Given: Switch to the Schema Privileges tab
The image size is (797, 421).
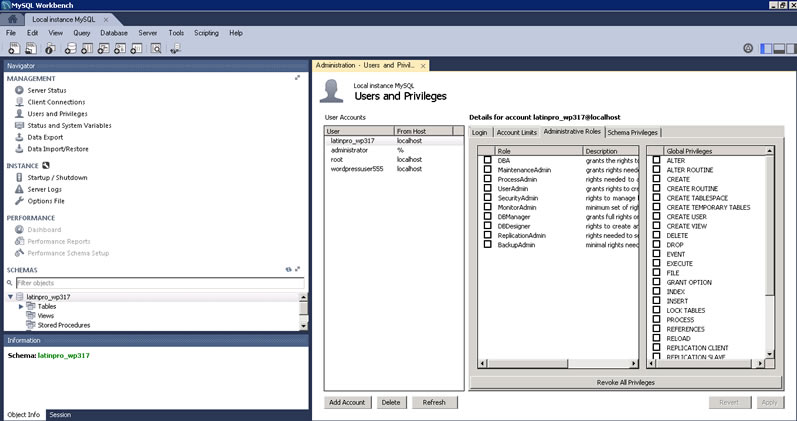Looking at the screenshot, I should 633,132.
